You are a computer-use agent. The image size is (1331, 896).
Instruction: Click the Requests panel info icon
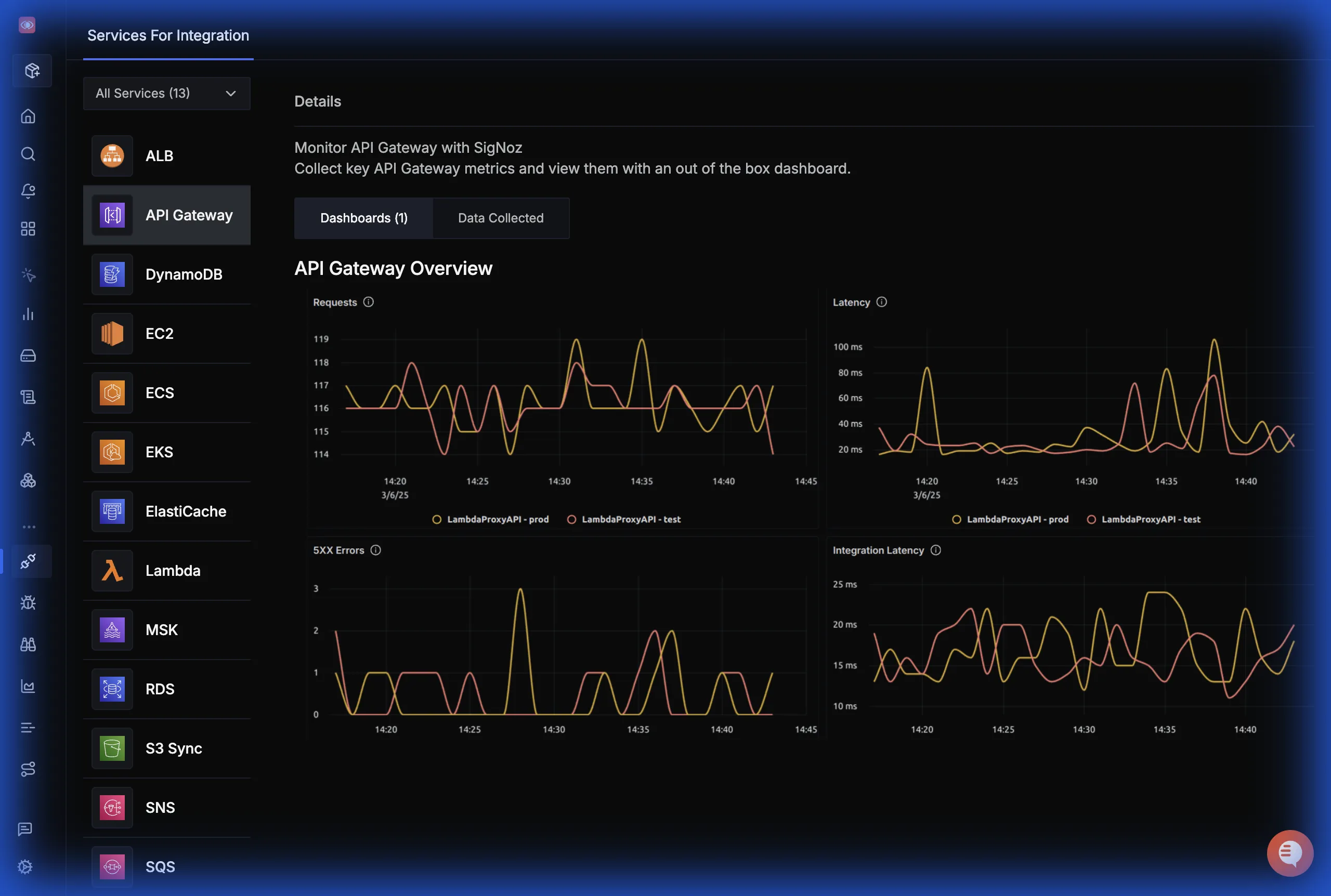[x=369, y=302]
